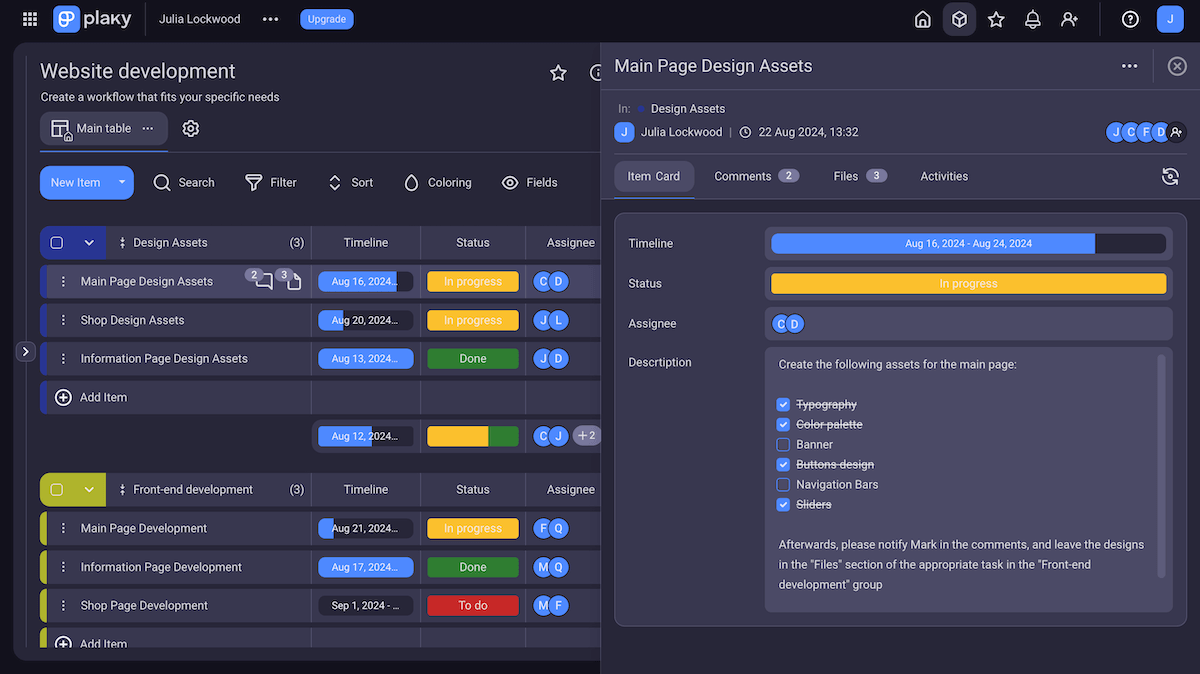Check the Navigation Bars checkbox

pyautogui.click(x=783, y=484)
